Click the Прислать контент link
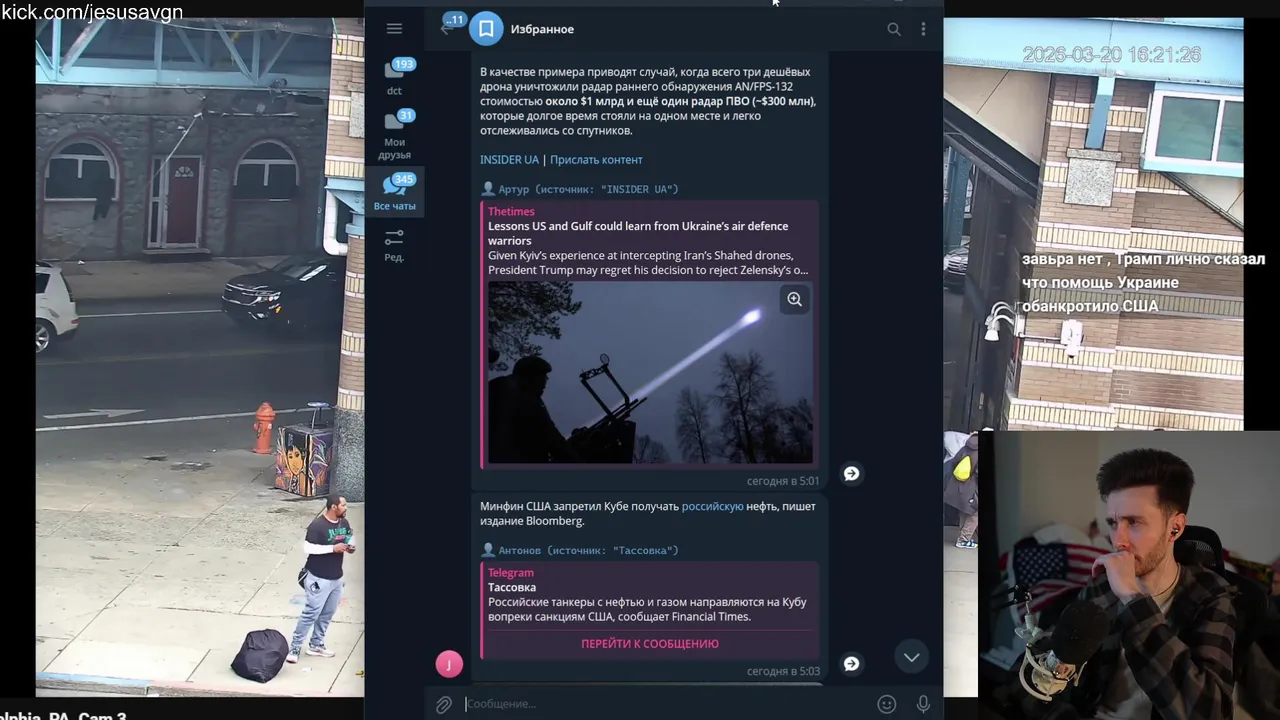 [x=596, y=160]
